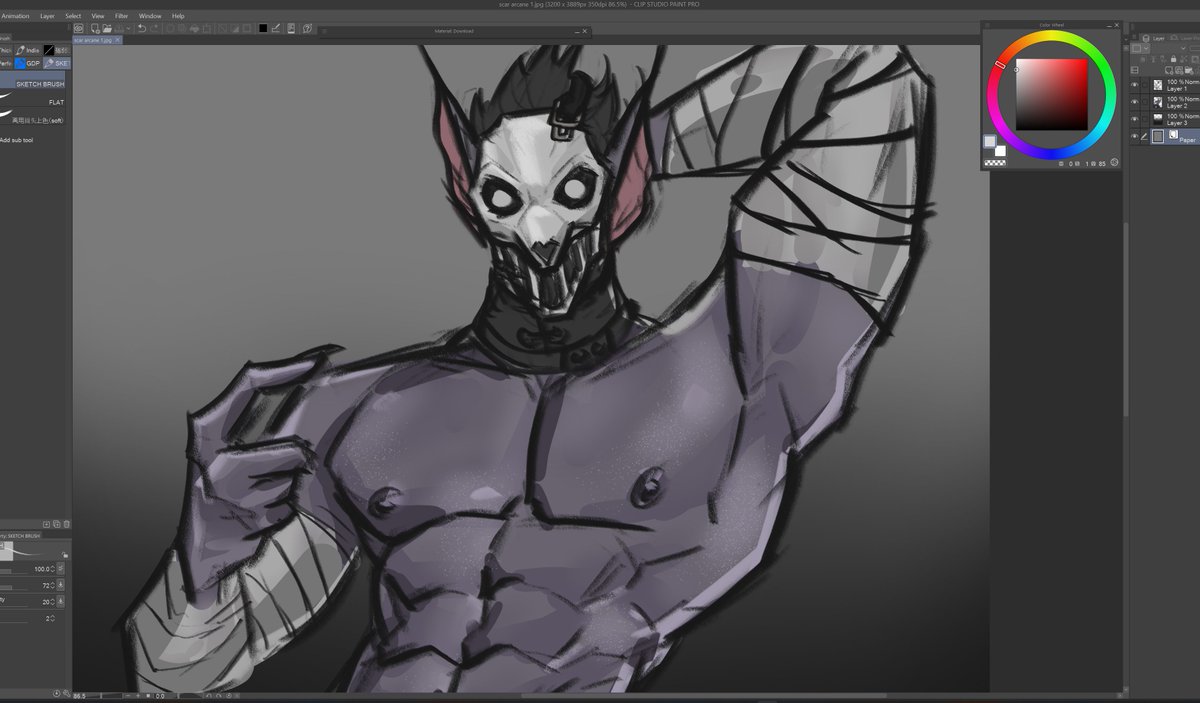Click the Fill bucket icon in the command bar
Screen dimensions: 1200x703
coord(195,29)
